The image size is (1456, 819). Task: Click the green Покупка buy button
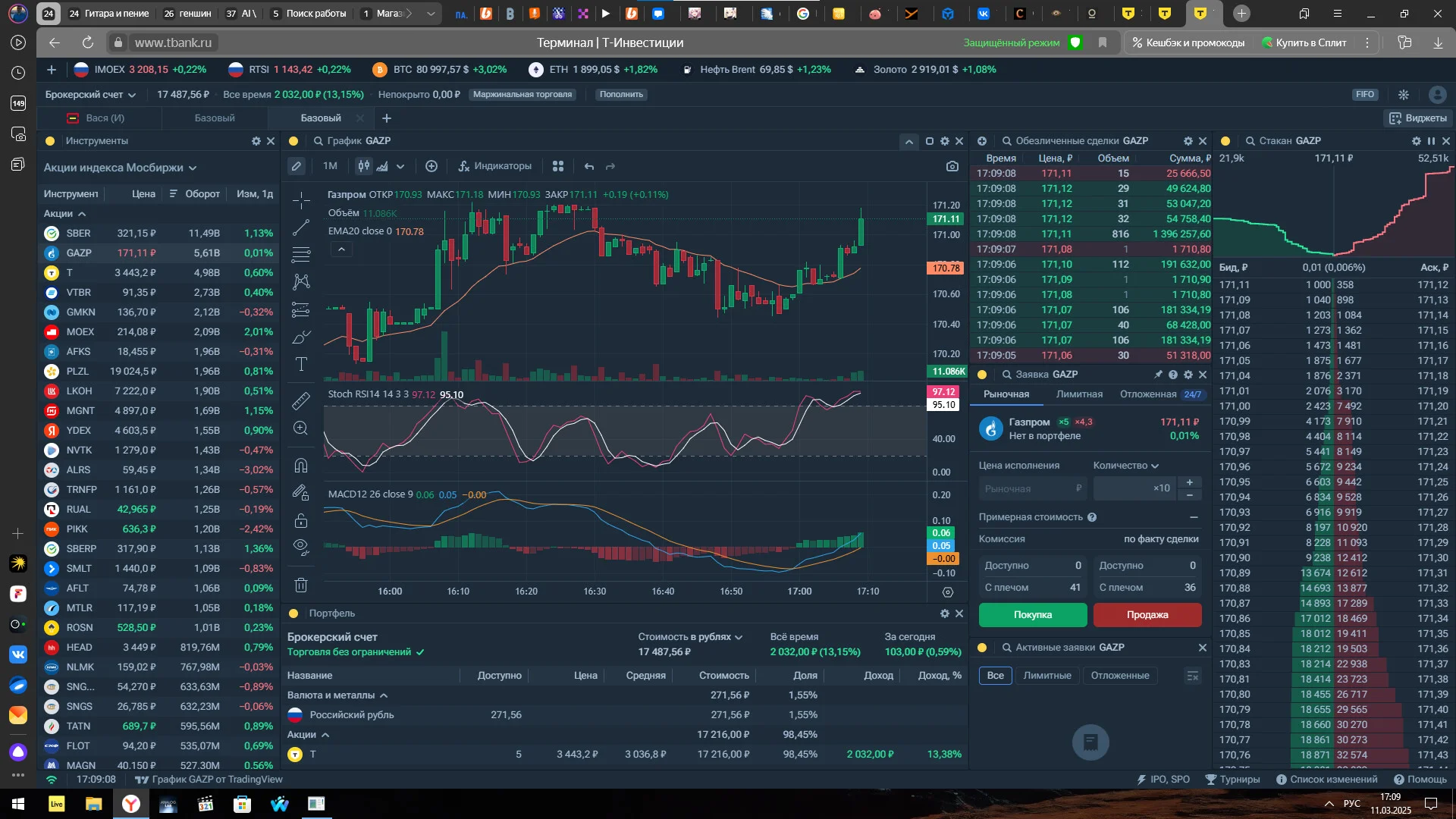click(1033, 615)
